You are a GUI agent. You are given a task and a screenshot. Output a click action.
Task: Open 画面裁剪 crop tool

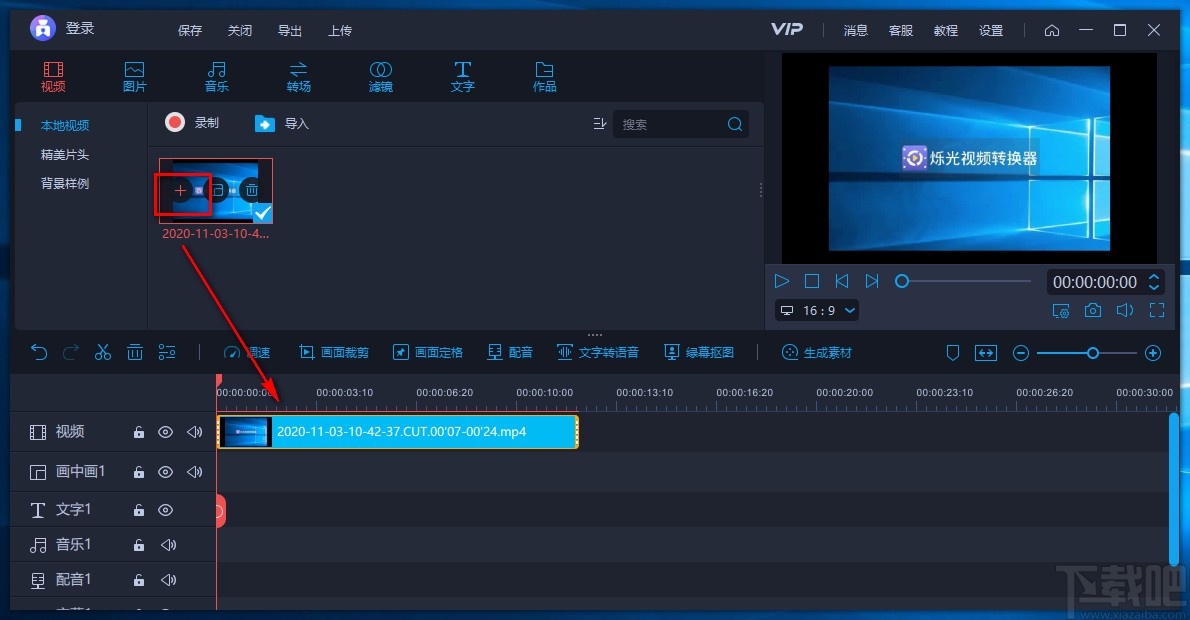334,352
